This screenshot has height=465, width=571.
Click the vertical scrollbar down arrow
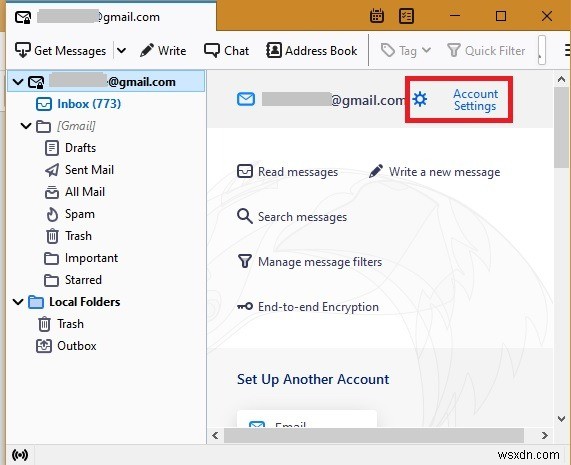pos(561,419)
